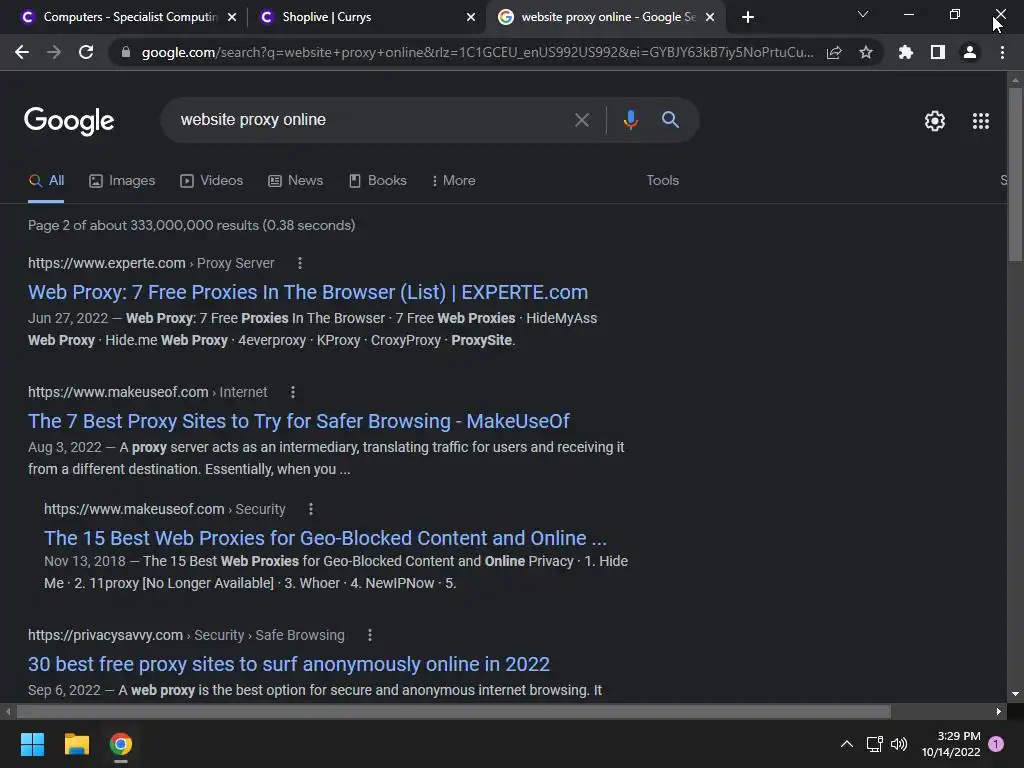Open the Windows Start menu
Viewport: 1024px width, 768px height.
pos(32,744)
